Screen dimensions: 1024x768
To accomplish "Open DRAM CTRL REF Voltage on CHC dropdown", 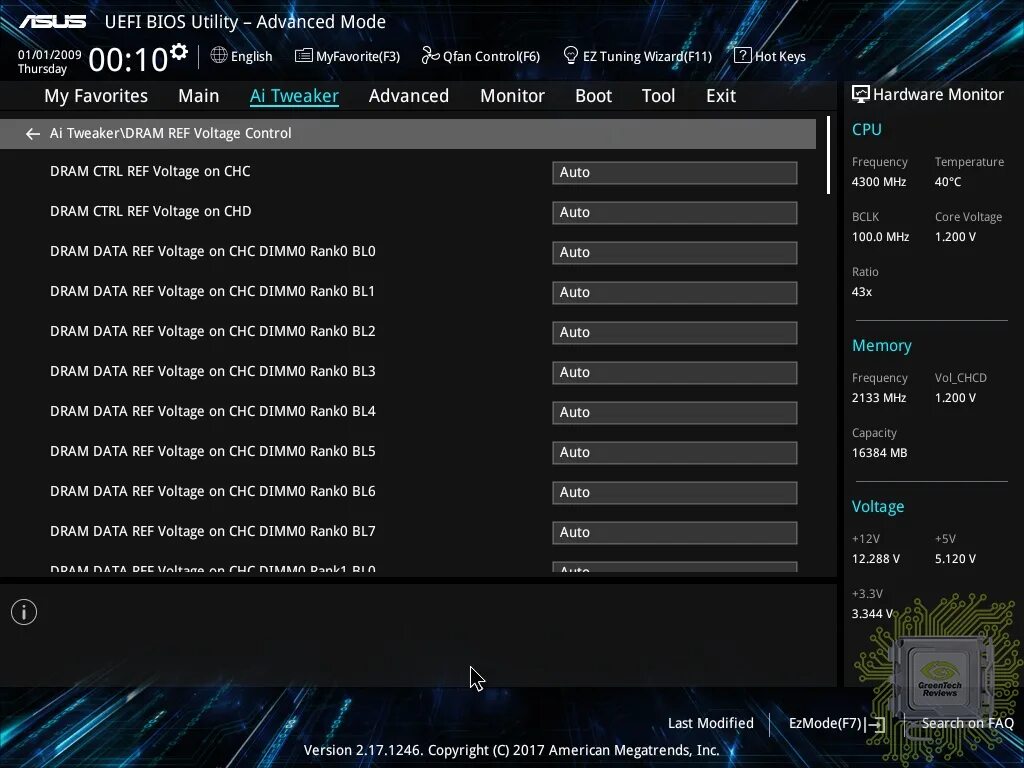I will click(x=675, y=172).
